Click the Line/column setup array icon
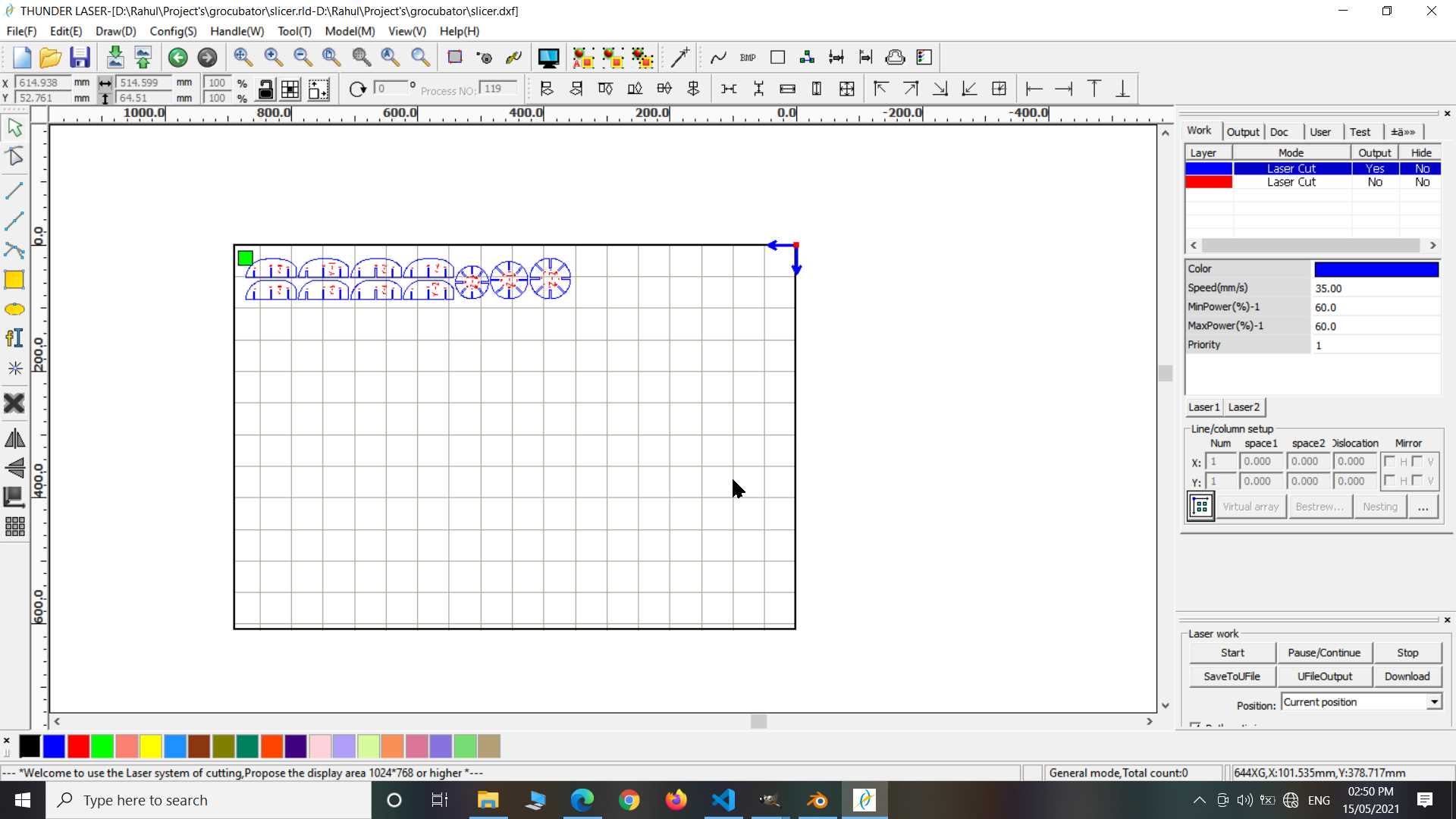 click(1200, 506)
